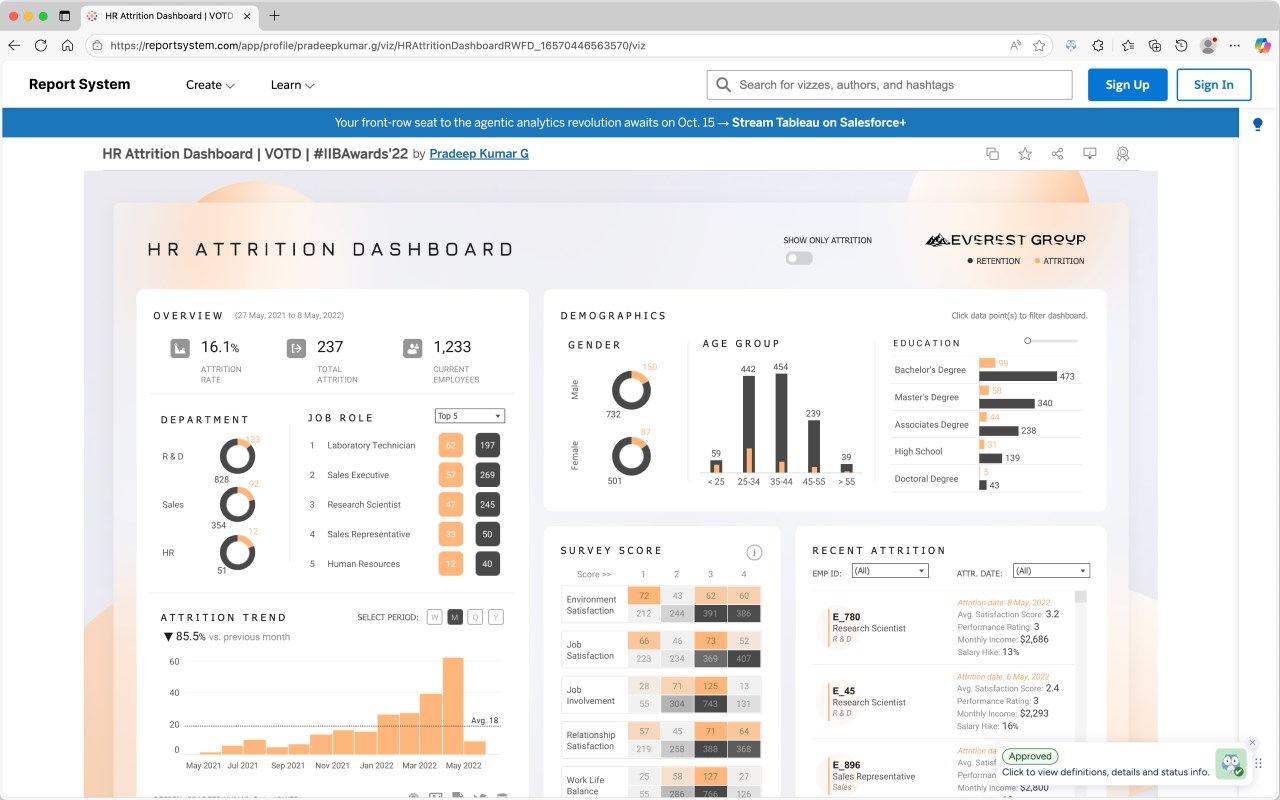Click the Report System logo
This screenshot has height=800, width=1280.
79,85
